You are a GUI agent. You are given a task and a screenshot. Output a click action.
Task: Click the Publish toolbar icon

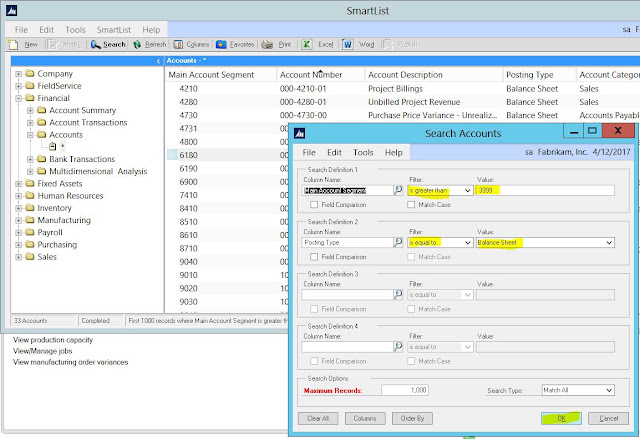point(388,44)
